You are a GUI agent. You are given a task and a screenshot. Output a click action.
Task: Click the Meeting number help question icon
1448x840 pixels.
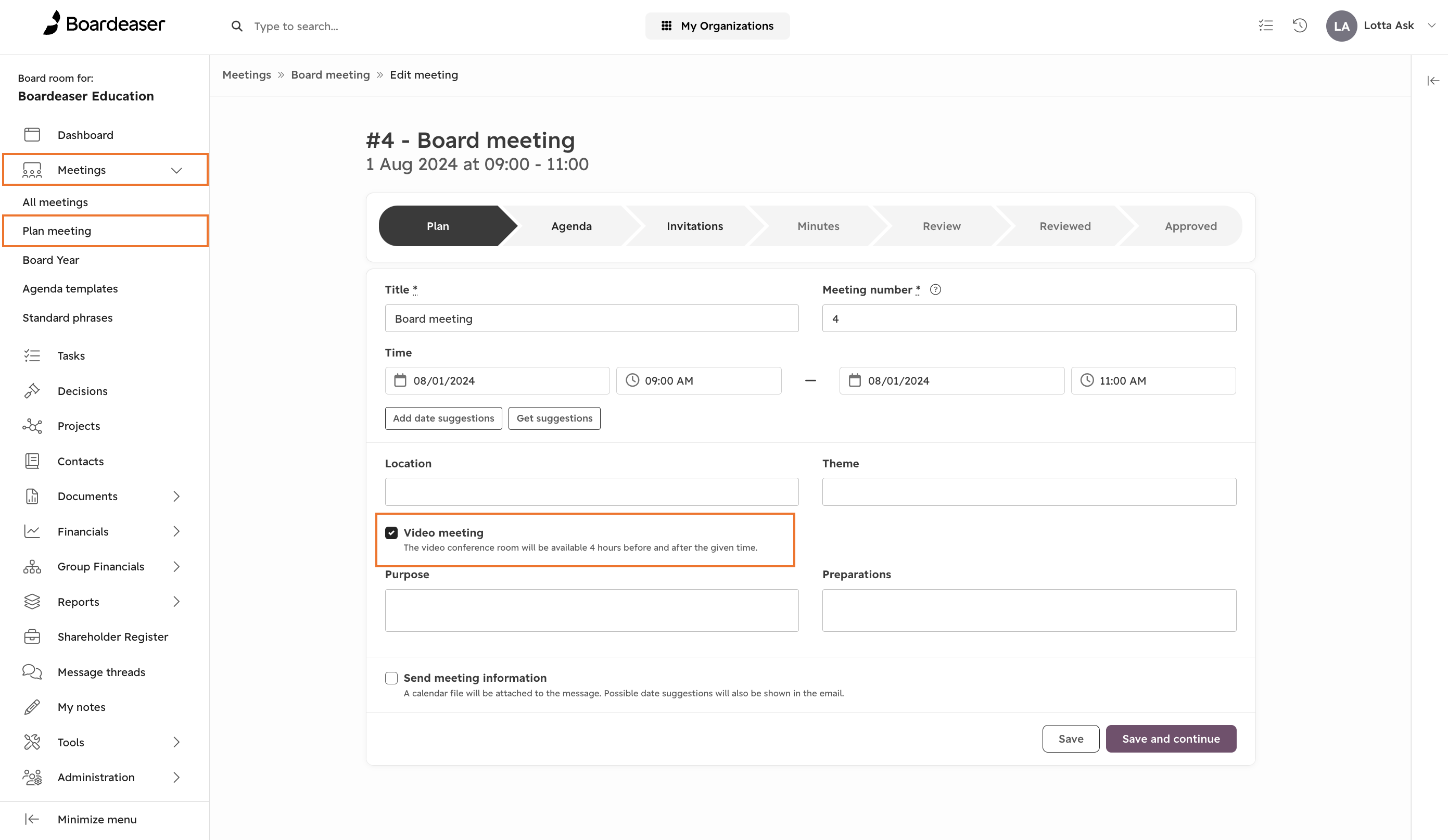935,289
